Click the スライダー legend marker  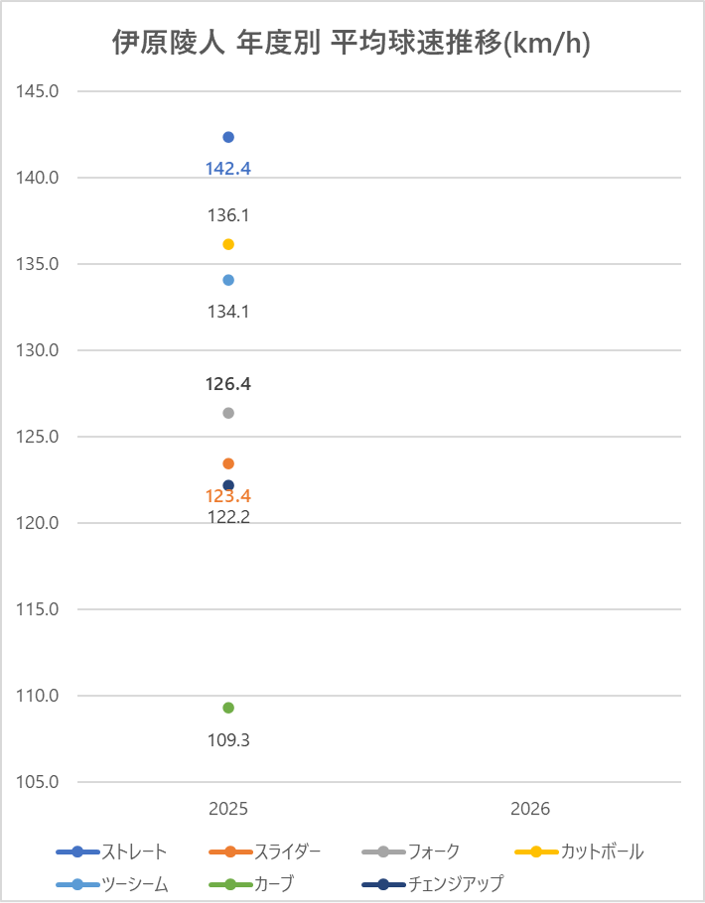[230, 852]
